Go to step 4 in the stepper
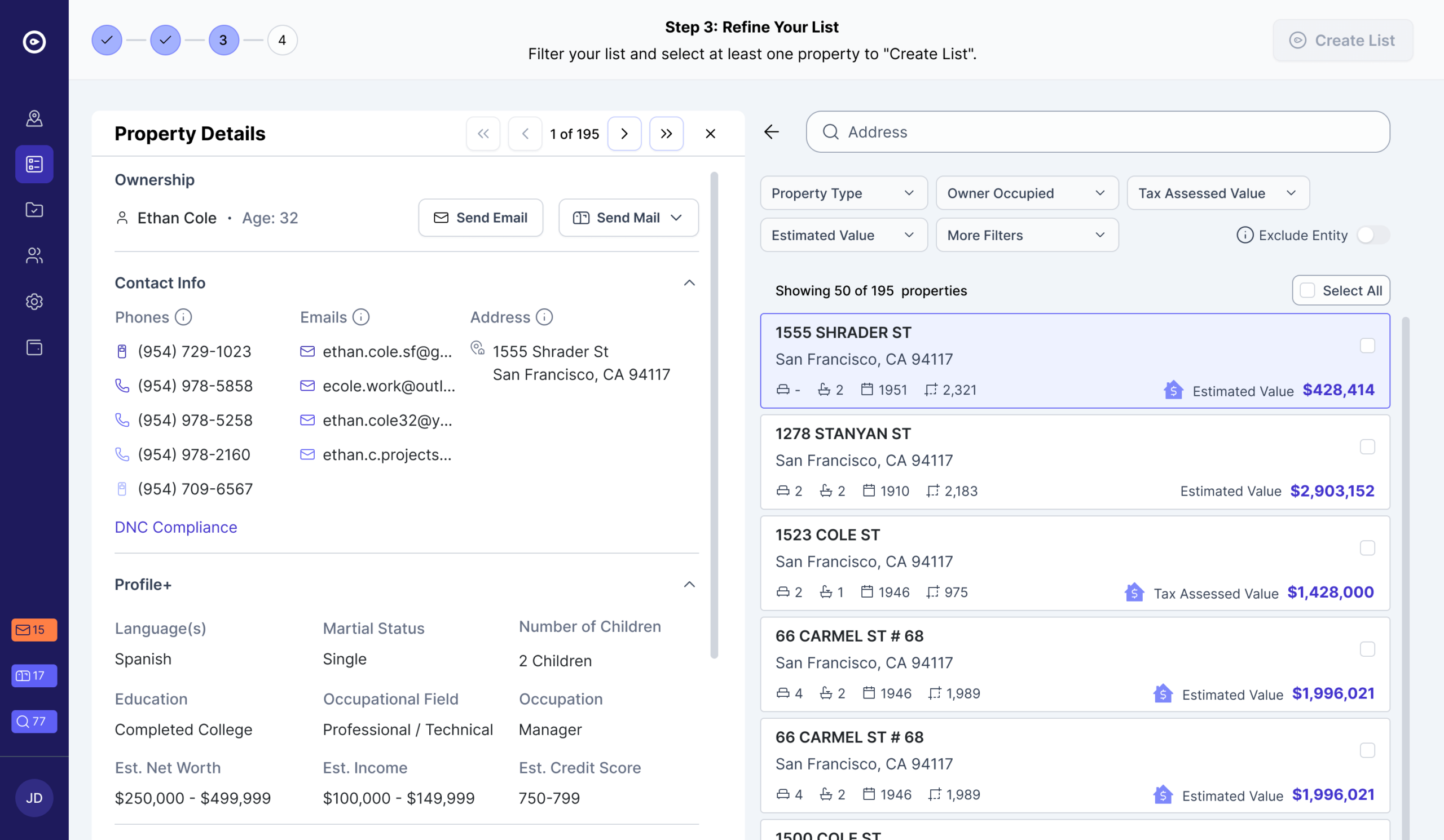This screenshot has width=1444, height=840. tap(282, 40)
